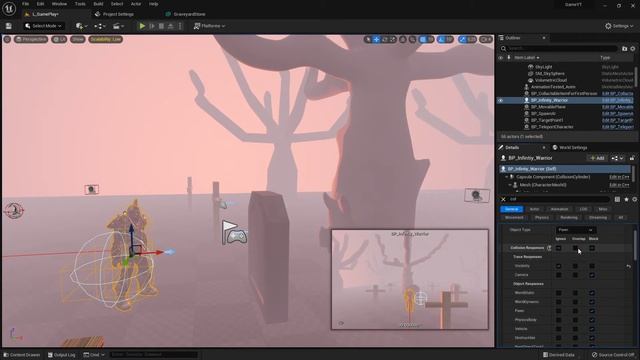This screenshot has height=360, width=640.
Task: Open the Build menu
Action: tap(98, 4)
